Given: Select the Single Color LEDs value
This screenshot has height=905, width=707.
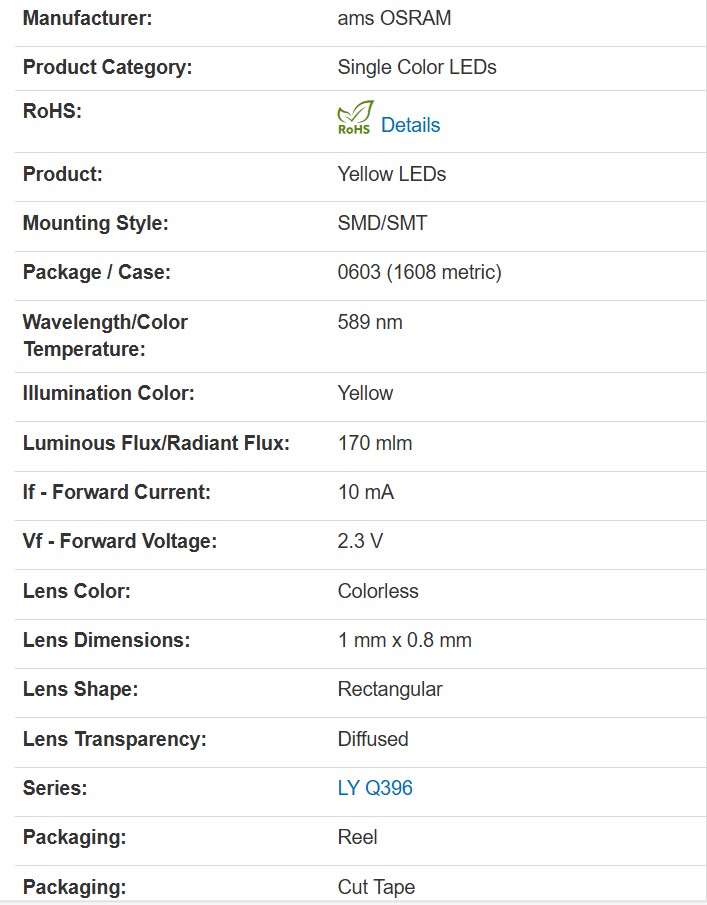Looking at the screenshot, I should 417,67.
